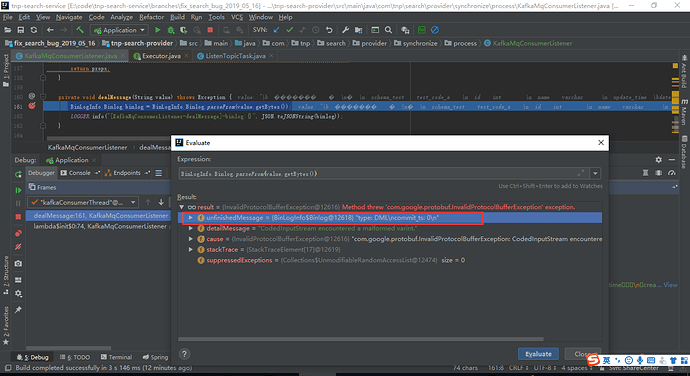This screenshot has height=376, width=690.
Task: Select the Debugger tab
Action: (41, 173)
